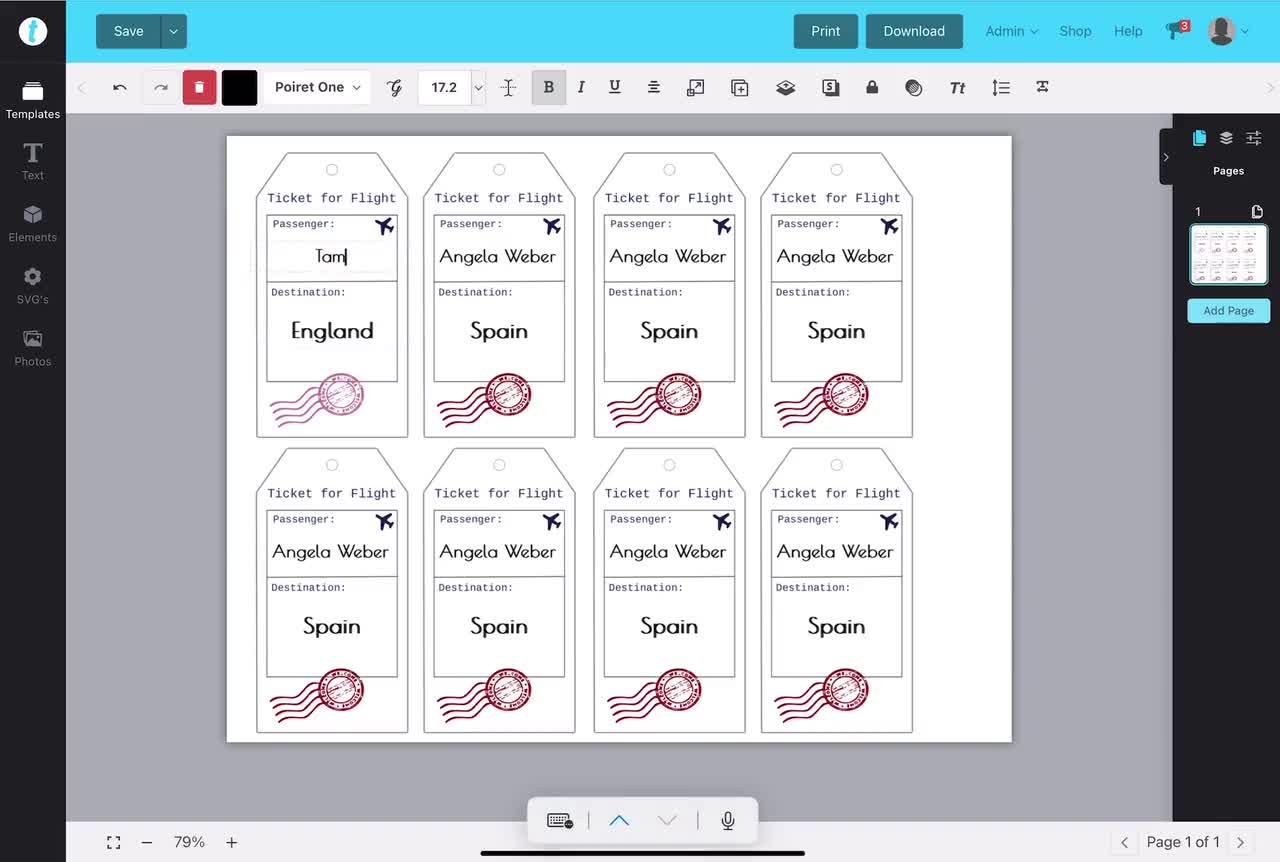Click the toolbar left scroll arrow
1280x862 pixels.
point(82,87)
